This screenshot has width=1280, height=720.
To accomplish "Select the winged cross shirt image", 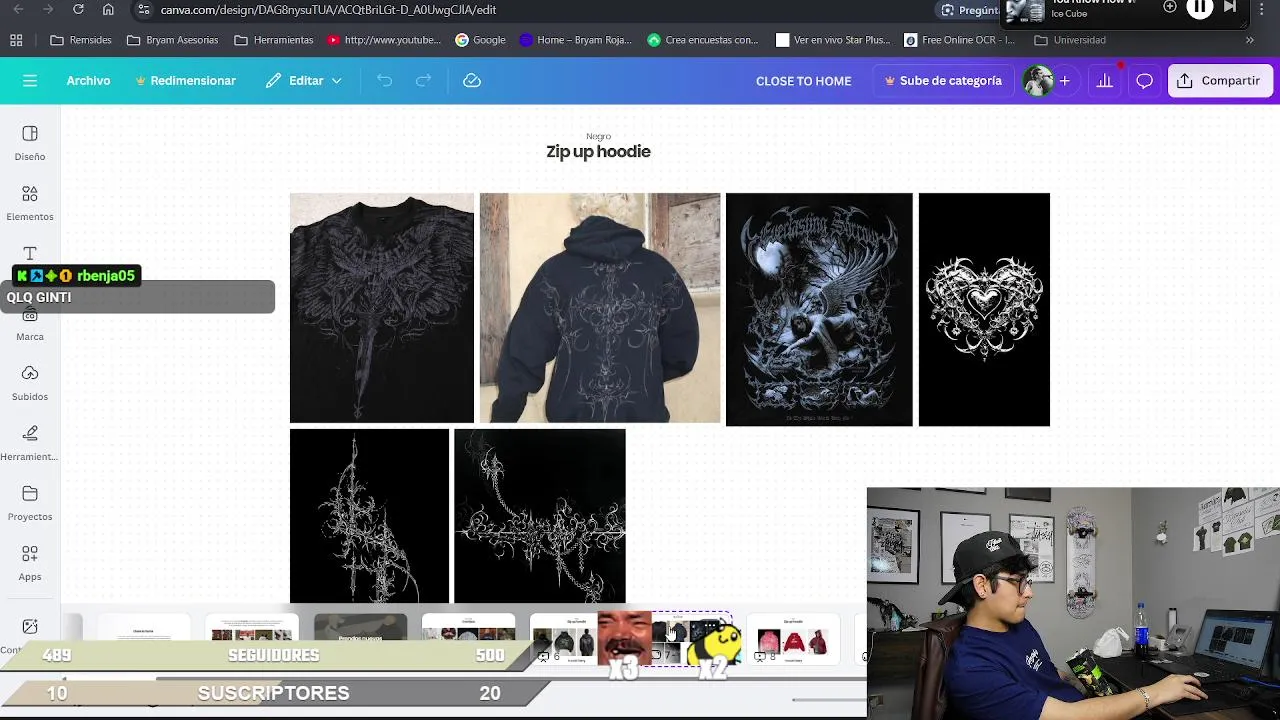I will tap(382, 308).
